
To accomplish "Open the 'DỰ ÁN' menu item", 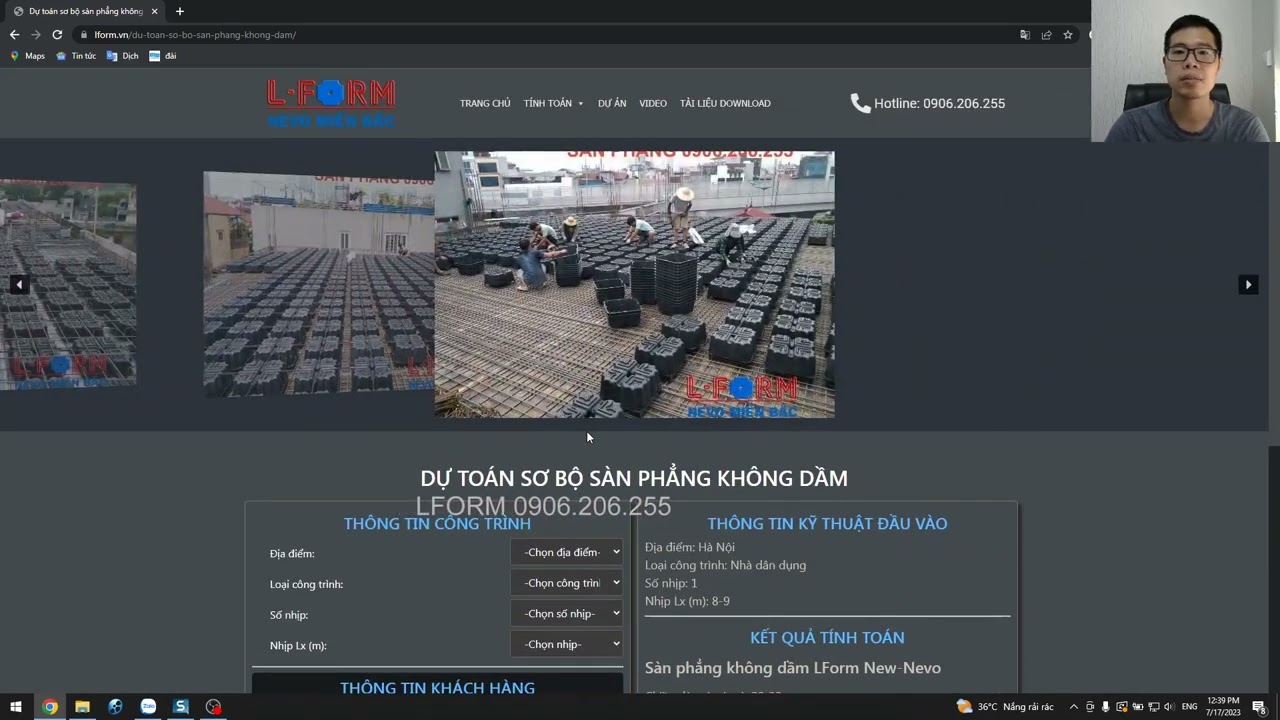I will pyautogui.click(x=612, y=103).
